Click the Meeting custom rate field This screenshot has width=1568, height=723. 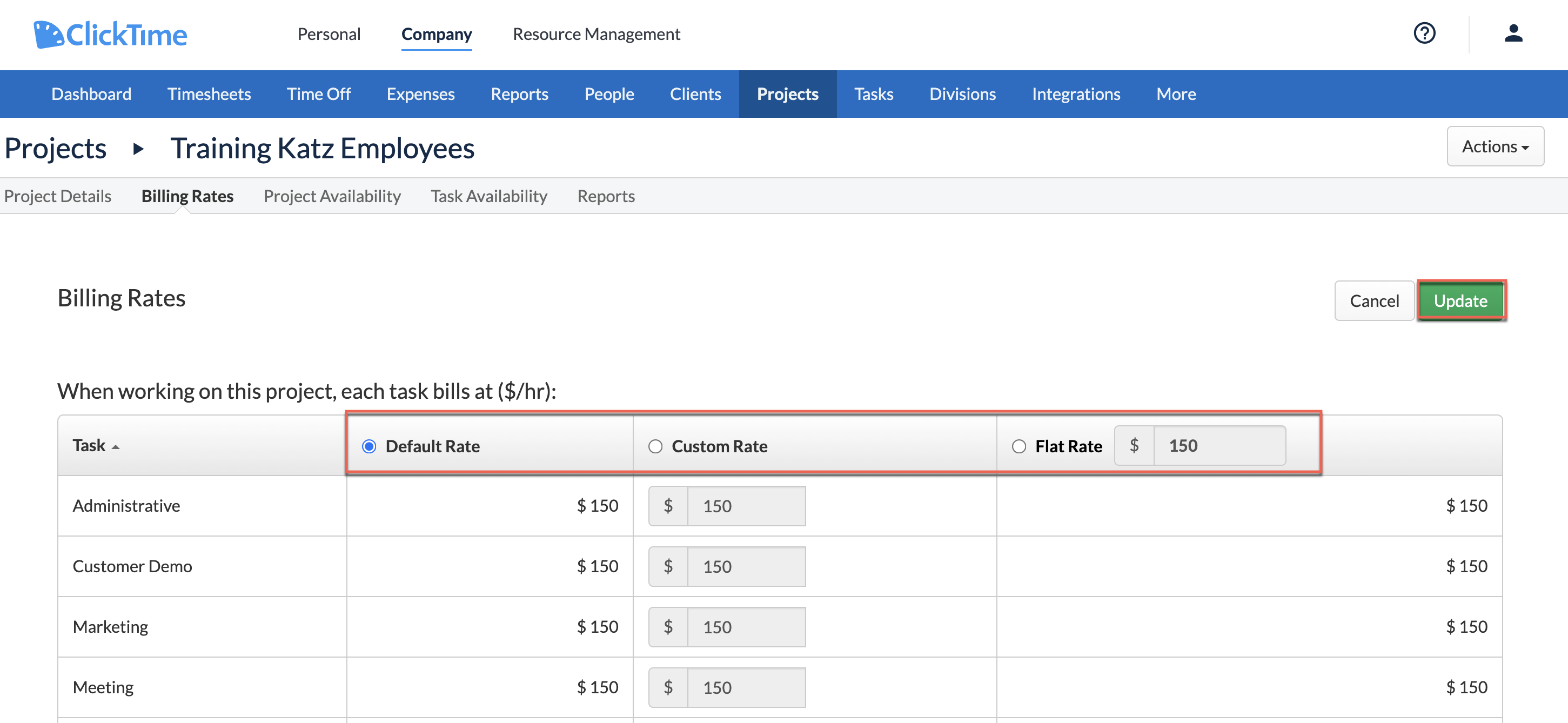point(746,687)
